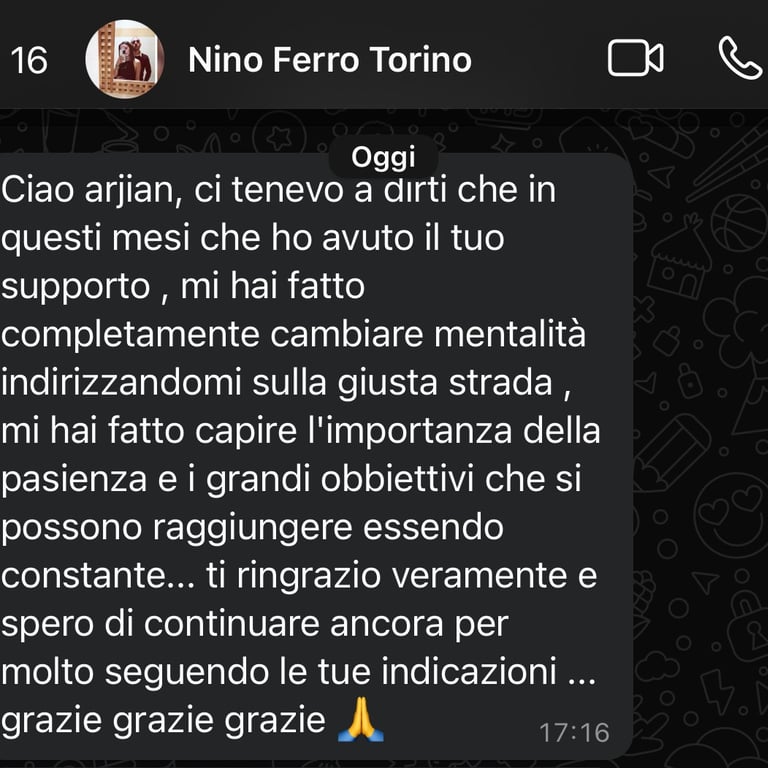Image resolution: width=768 pixels, height=768 pixels.
Task: Tap the line 'possono raggiungere essendo'
Action: tap(252, 528)
